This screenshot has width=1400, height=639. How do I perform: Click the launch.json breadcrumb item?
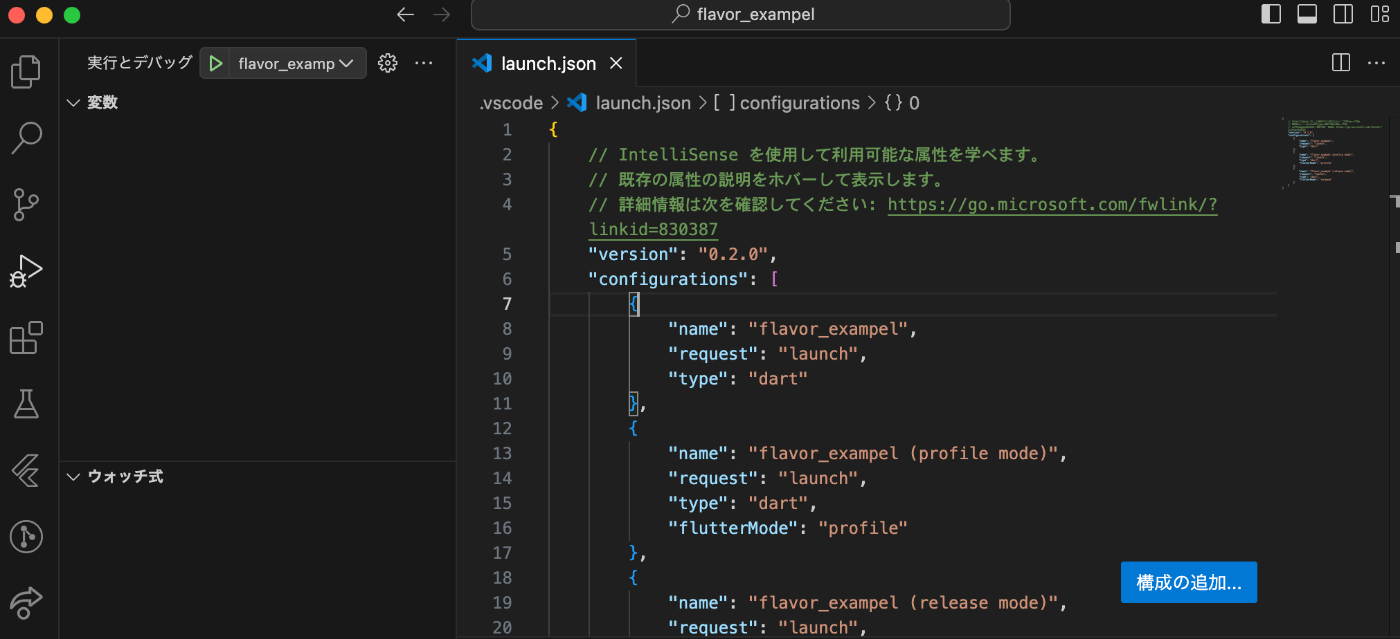click(x=643, y=103)
